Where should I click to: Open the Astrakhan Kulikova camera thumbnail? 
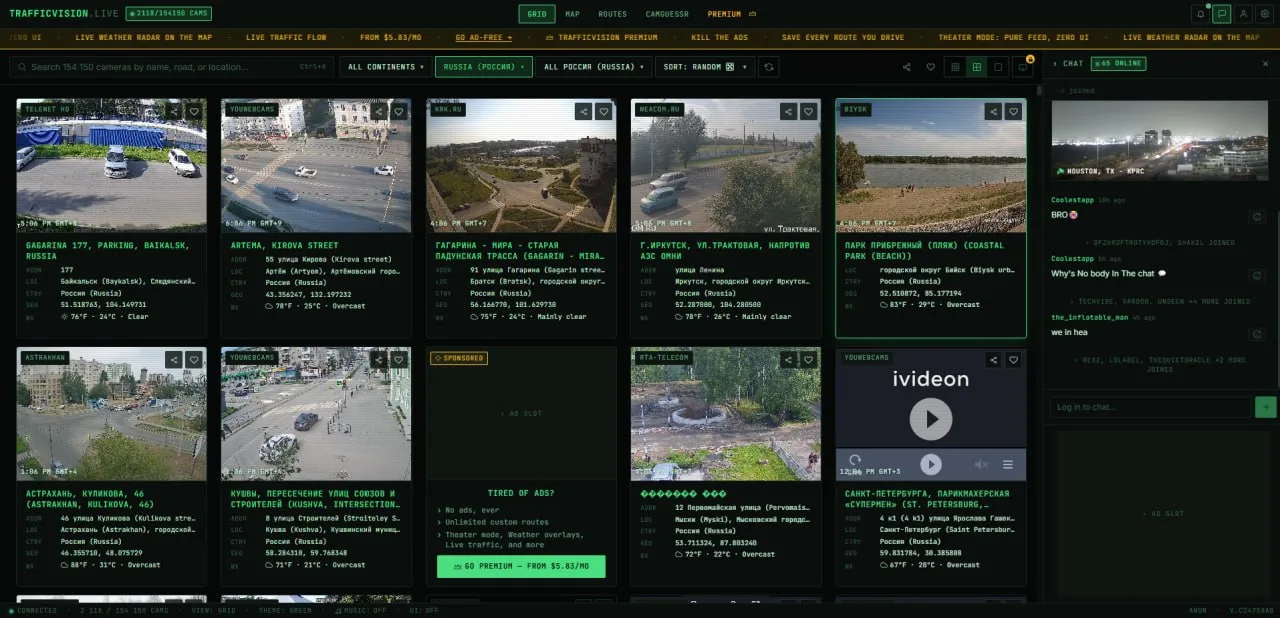pos(111,413)
